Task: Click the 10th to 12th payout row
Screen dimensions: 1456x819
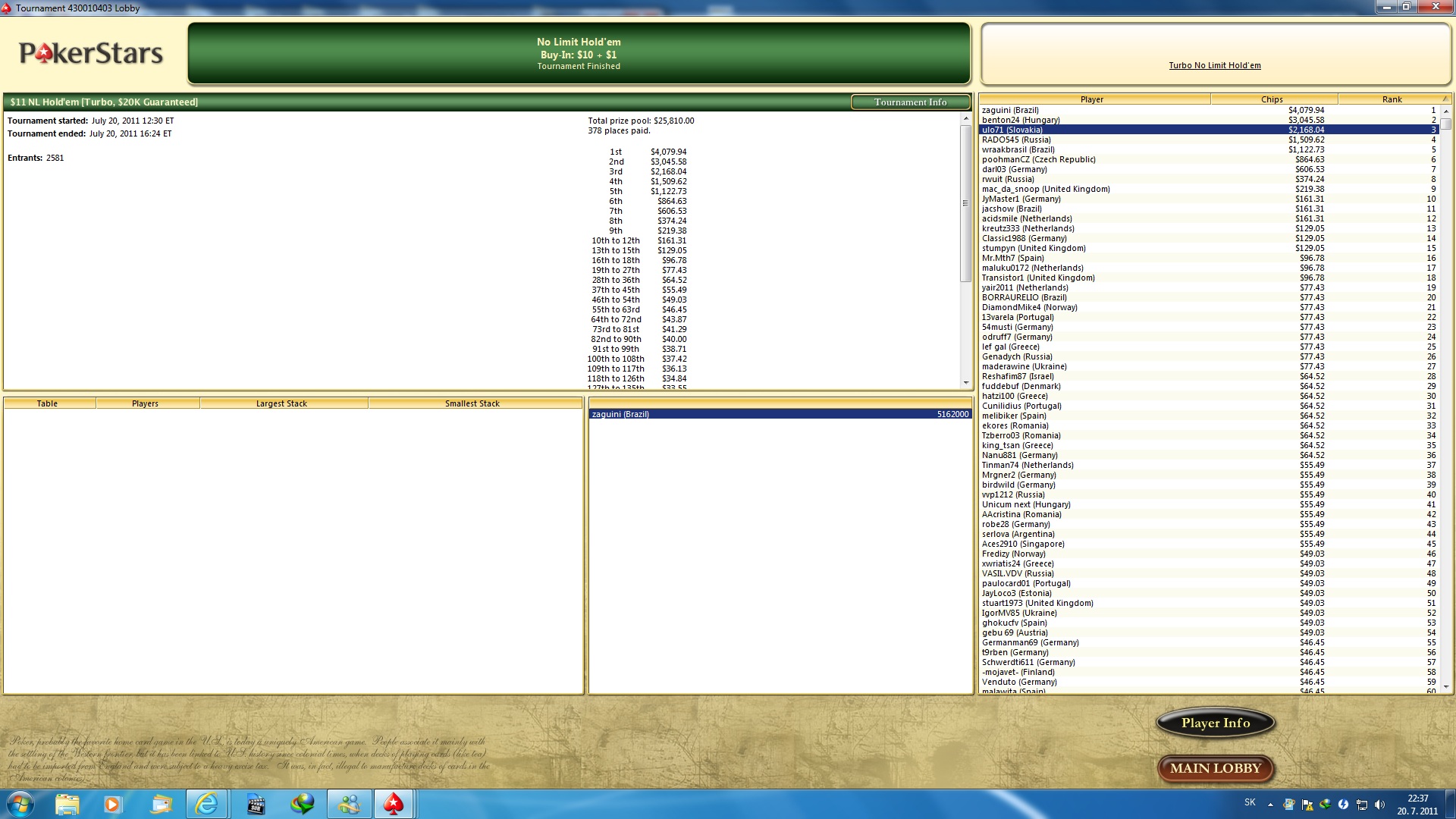Action: (639, 240)
